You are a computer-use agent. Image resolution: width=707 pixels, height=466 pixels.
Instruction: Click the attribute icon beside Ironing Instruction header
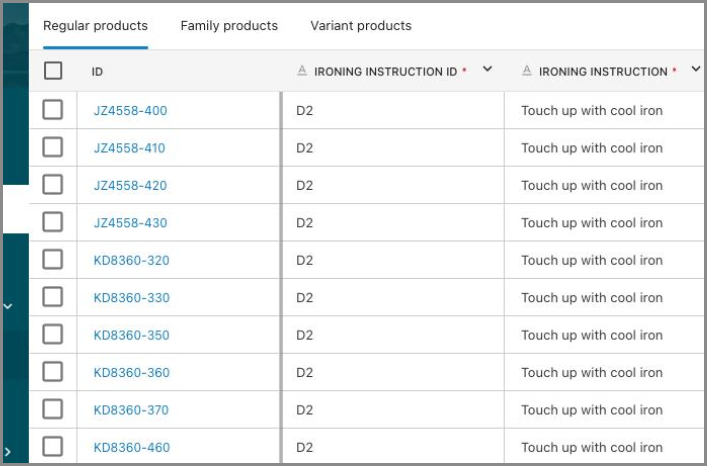pos(527,71)
